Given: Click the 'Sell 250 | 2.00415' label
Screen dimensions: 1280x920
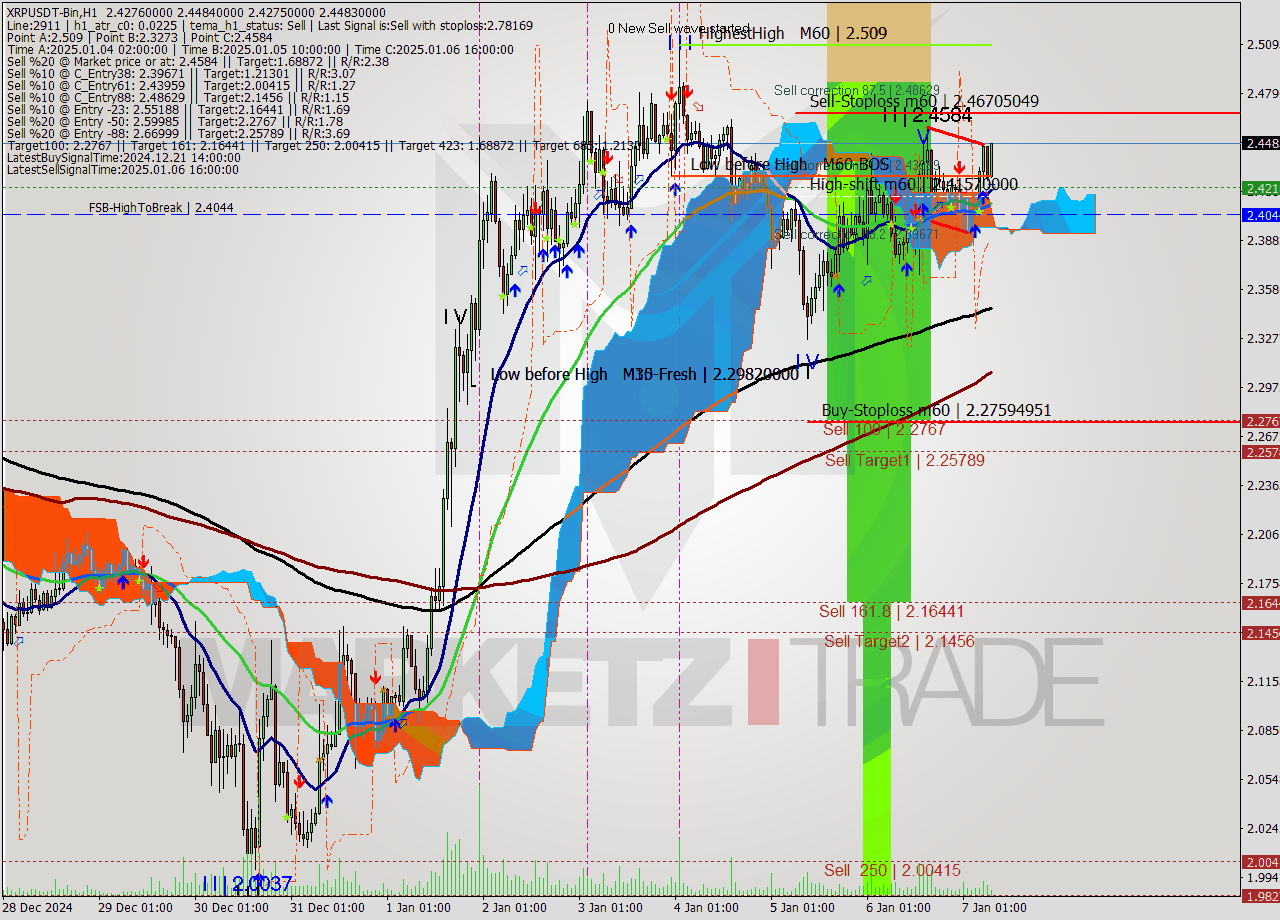Looking at the screenshot, I should [x=892, y=870].
